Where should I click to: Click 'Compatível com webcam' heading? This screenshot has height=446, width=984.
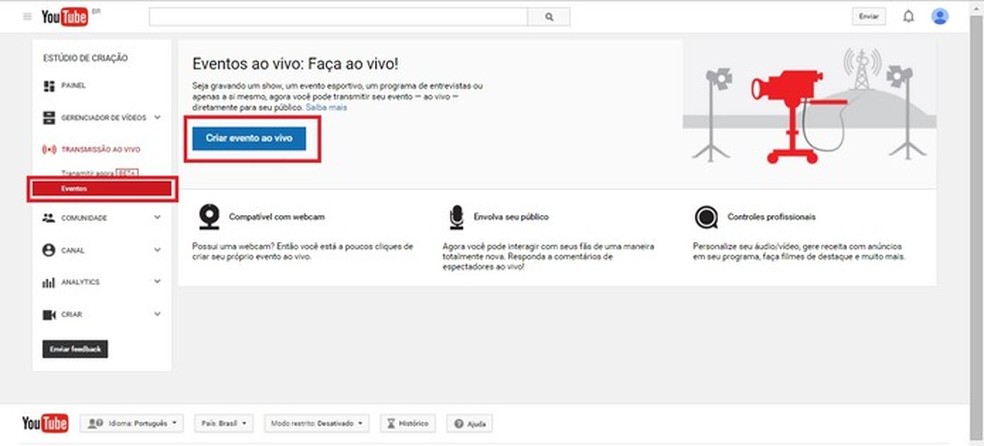(x=277, y=217)
